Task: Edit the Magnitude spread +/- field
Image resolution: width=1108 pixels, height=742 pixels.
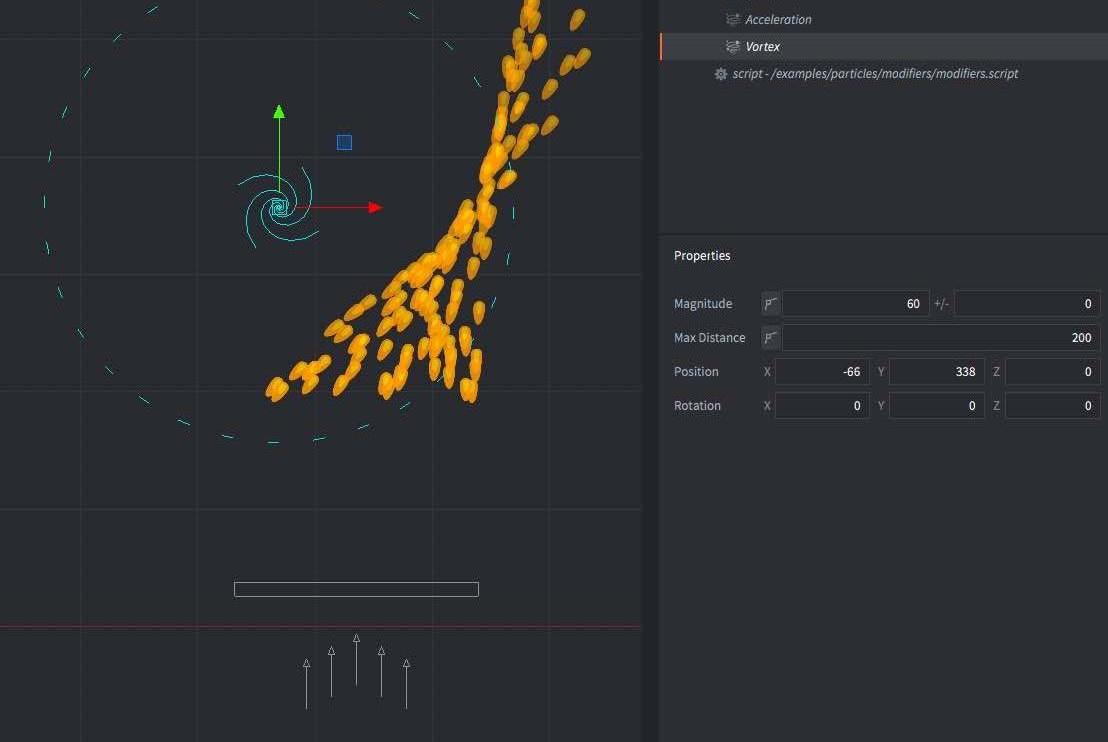Action: click(1027, 304)
